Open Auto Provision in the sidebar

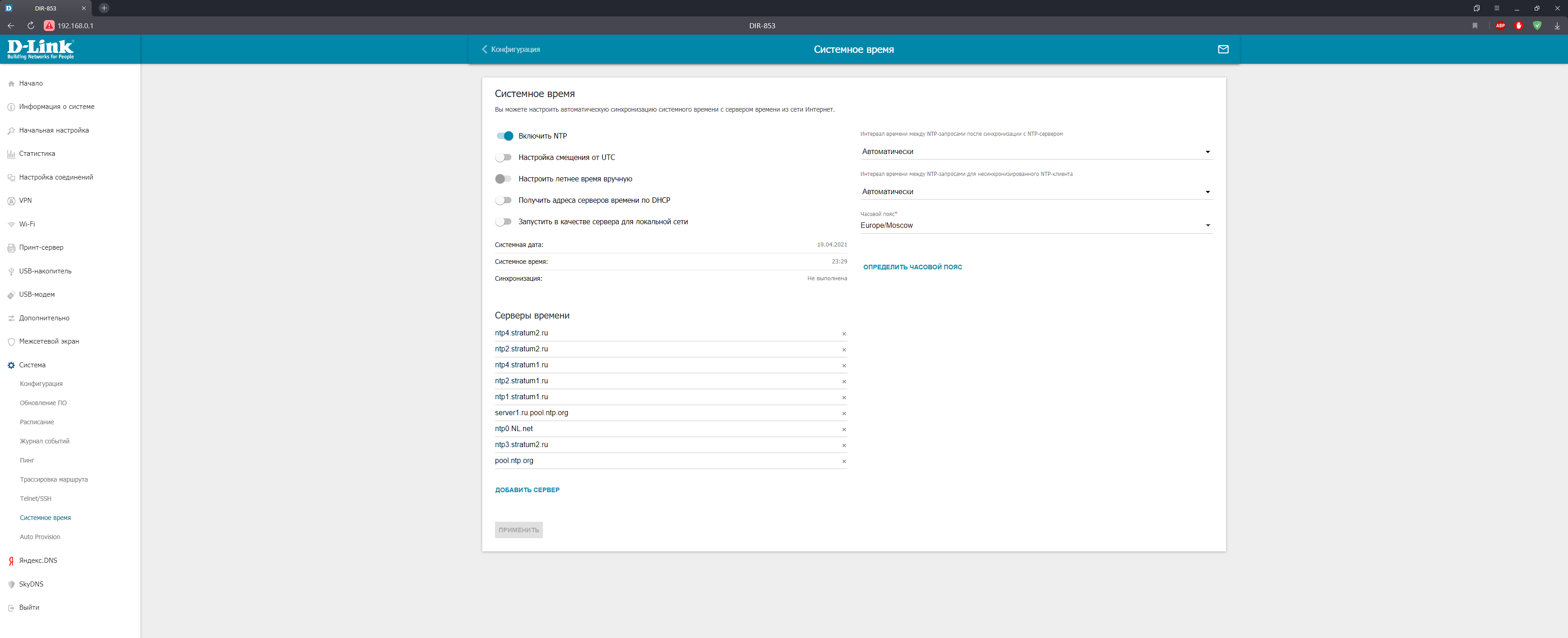point(40,537)
